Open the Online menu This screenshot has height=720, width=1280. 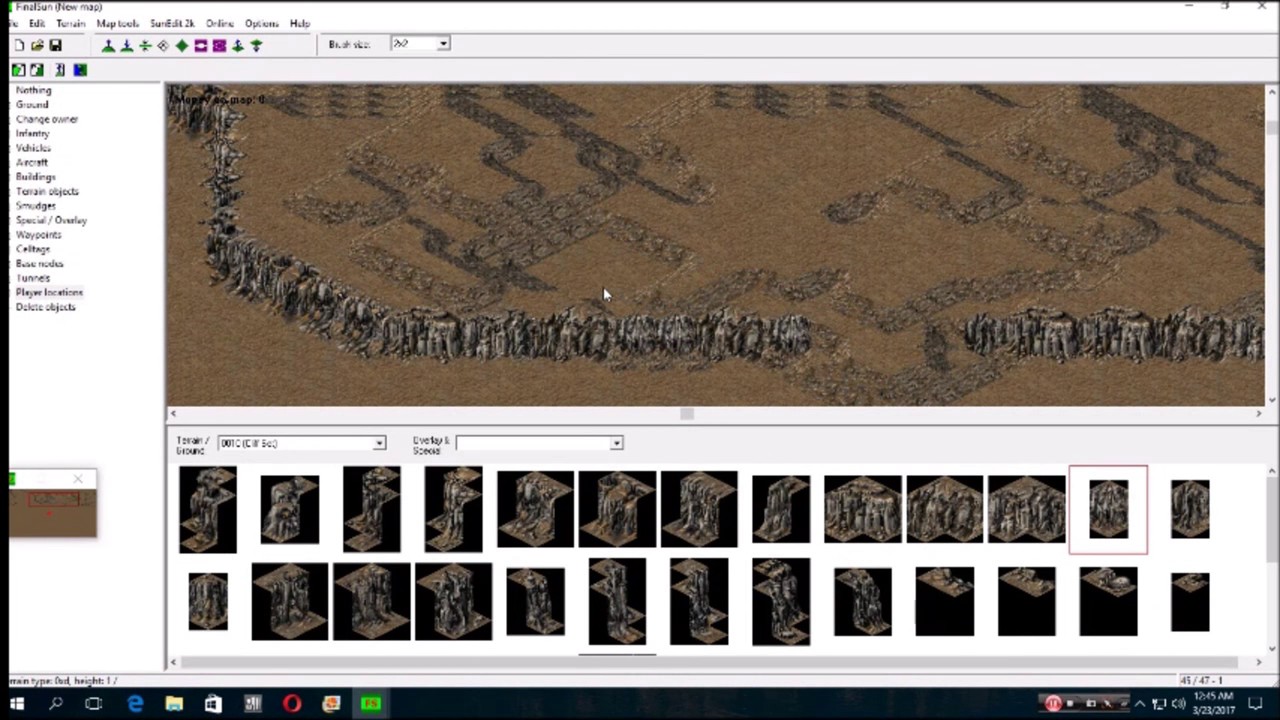pos(219,23)
